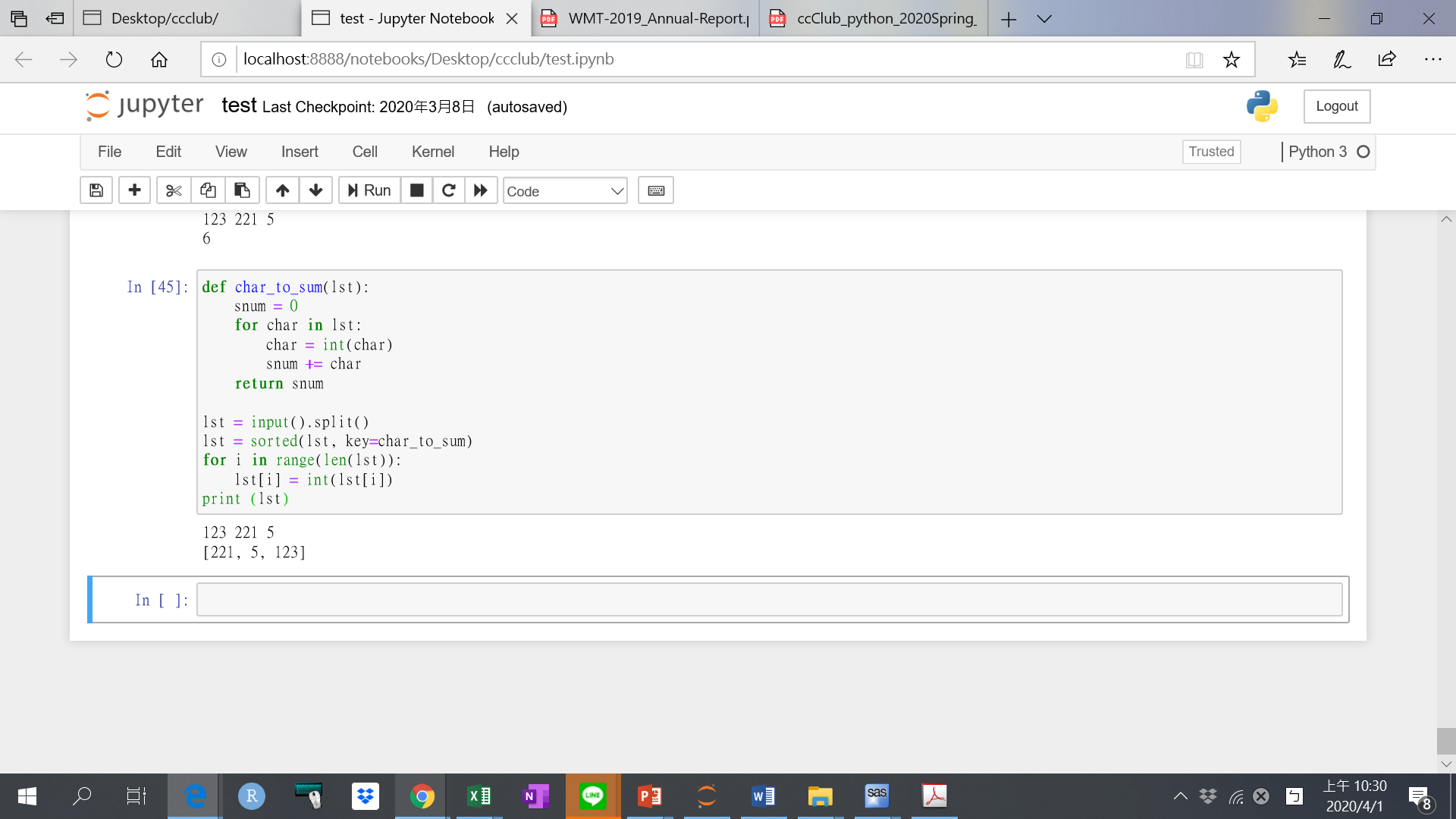The width and height of the screenshot is (1456, 819).
Task: Move the selected cell up
Action: (282, 190)
